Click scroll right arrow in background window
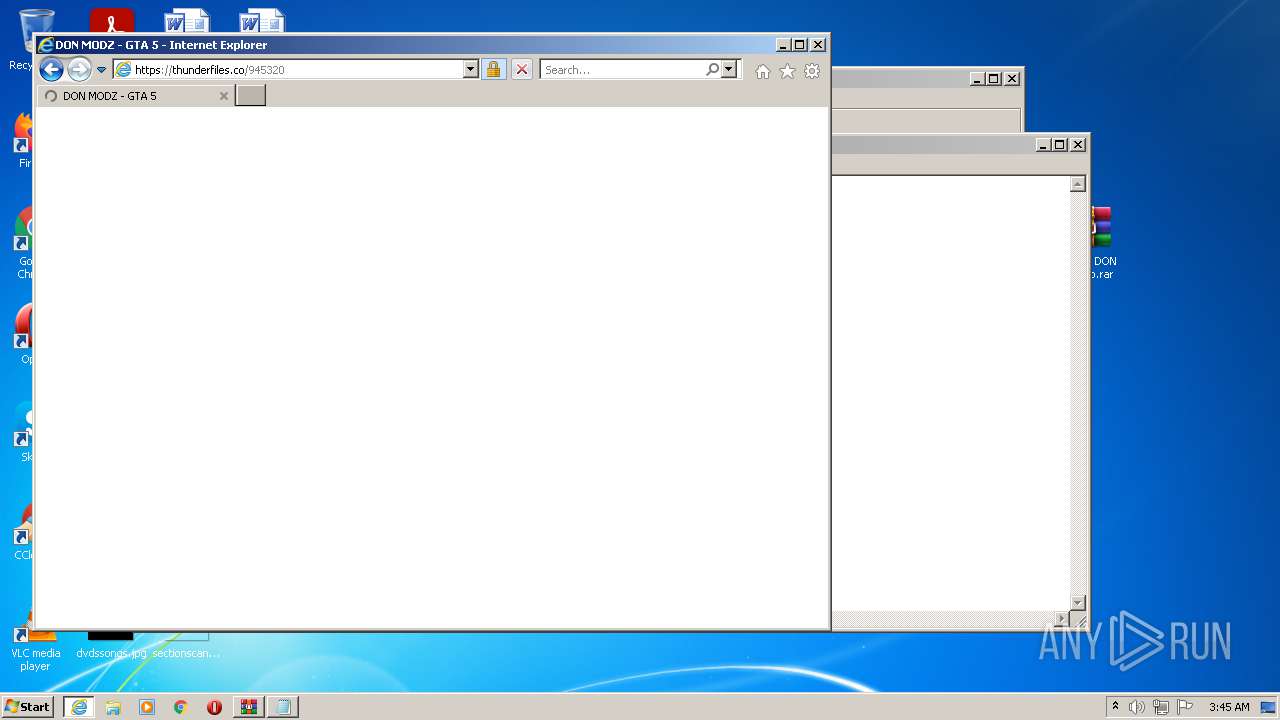This screenshot has height=720, width=1280. click(1061, 619)
